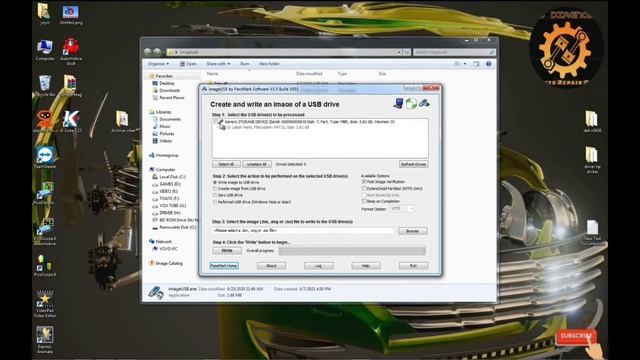Open the Recycle Bin desktop icon
640x360 pixels.
pyautogui.click(x=45, y=86)
